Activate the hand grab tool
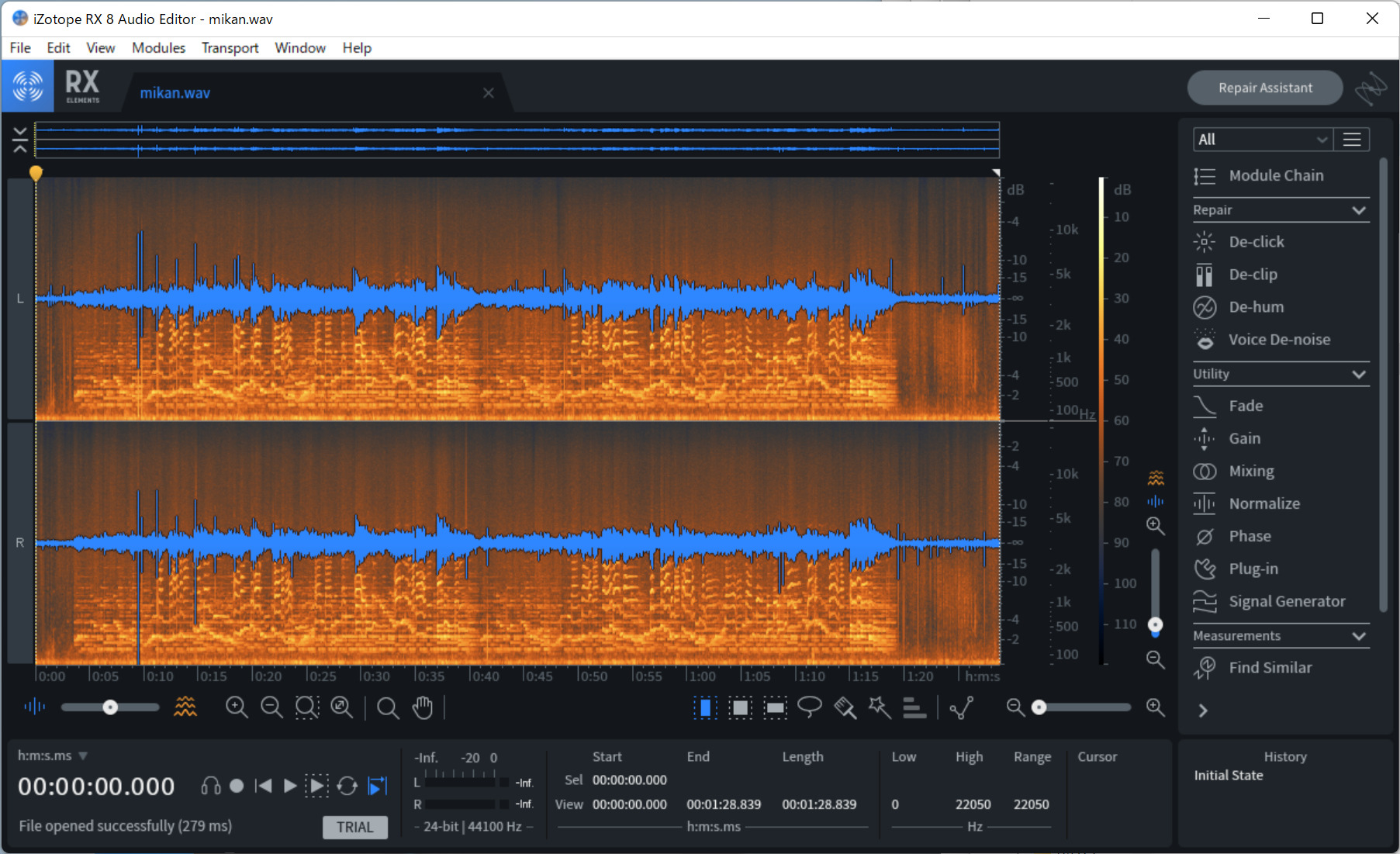 [423, 707]
